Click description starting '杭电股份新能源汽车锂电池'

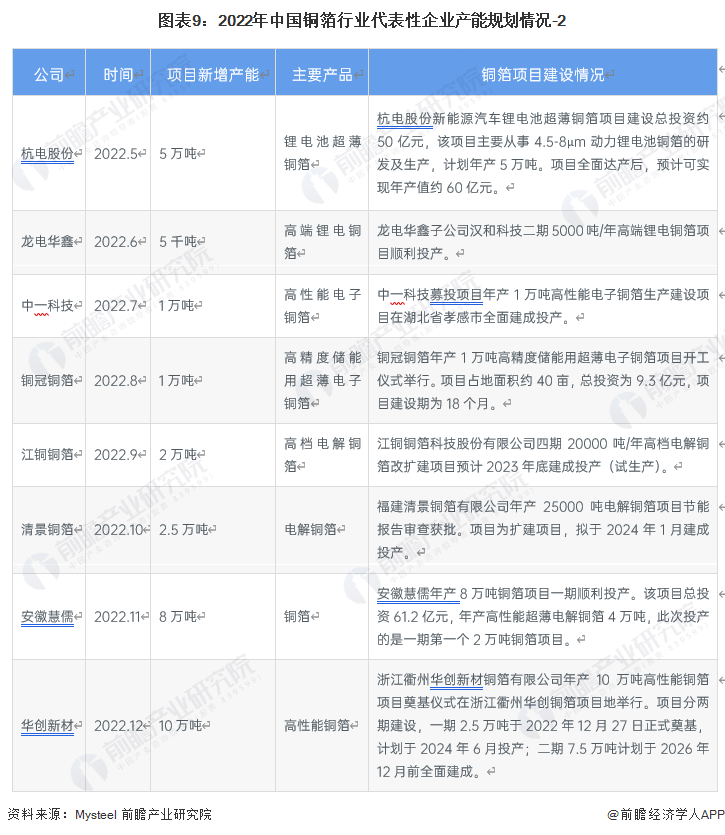tap(543, 153)
